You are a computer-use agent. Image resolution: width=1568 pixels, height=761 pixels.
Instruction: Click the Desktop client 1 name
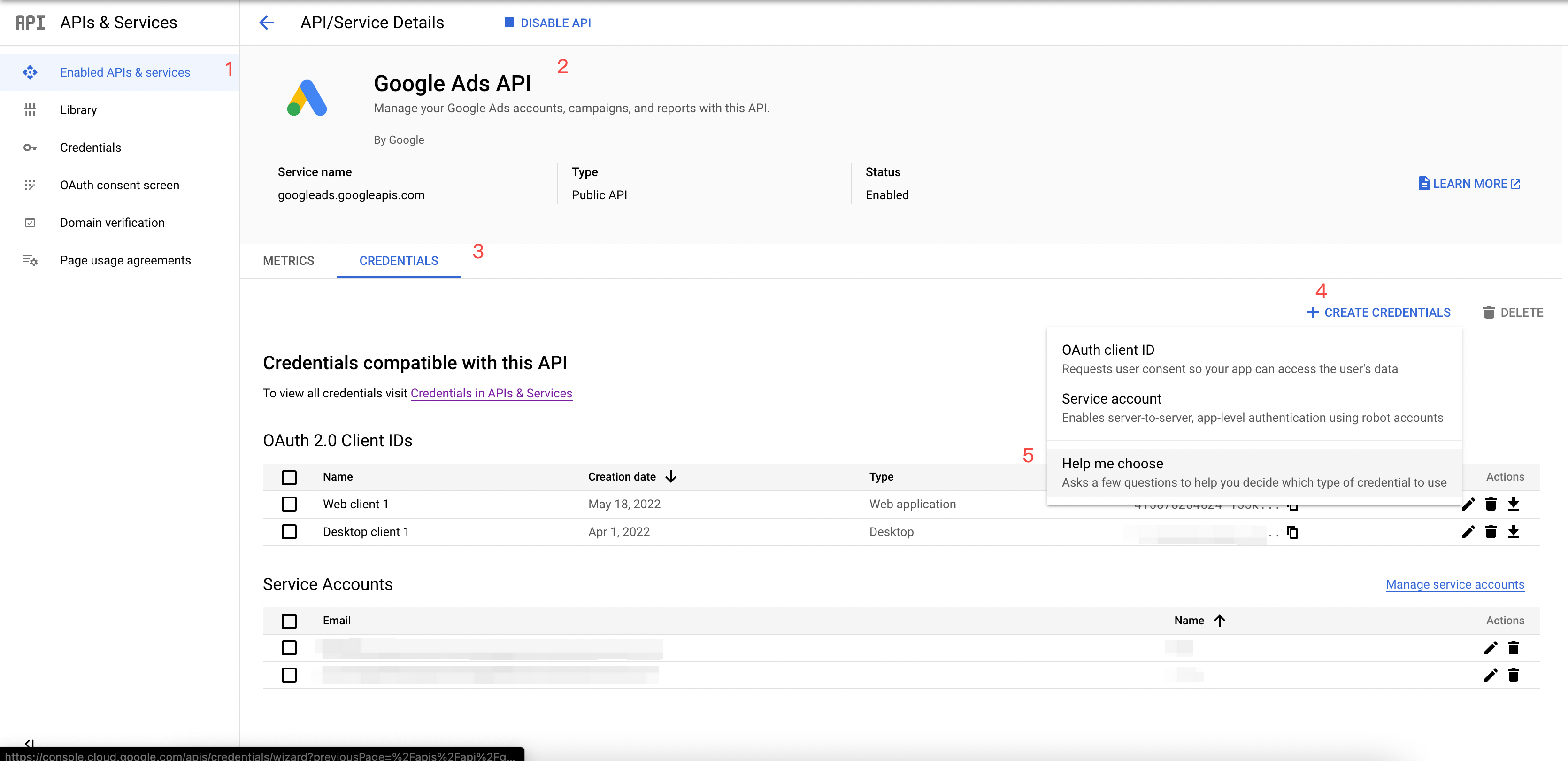pyautogui.click(x=366, y=532)
